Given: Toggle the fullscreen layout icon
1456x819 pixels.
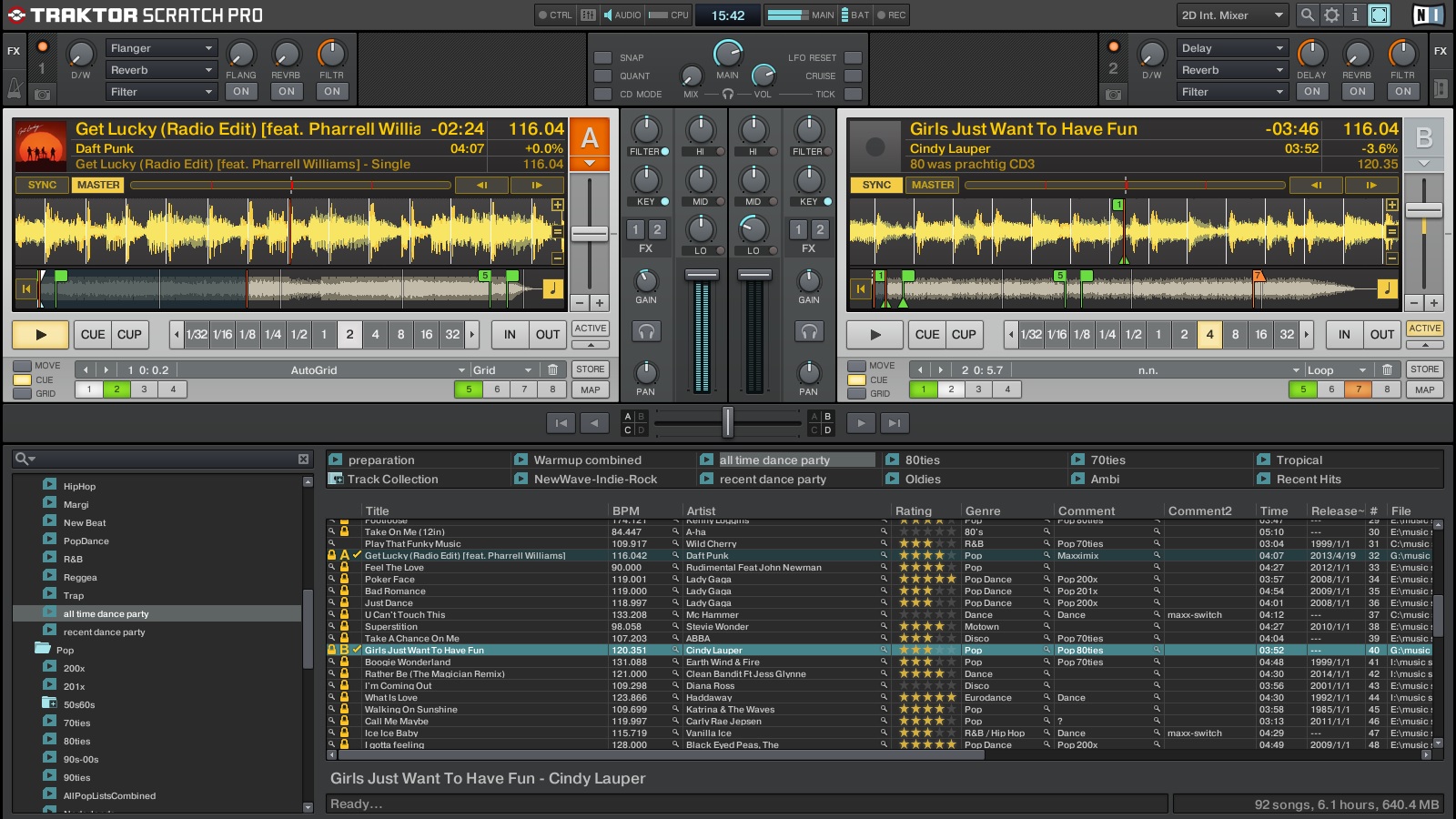Looking at the screenshot, I should tap(1380, 15).
